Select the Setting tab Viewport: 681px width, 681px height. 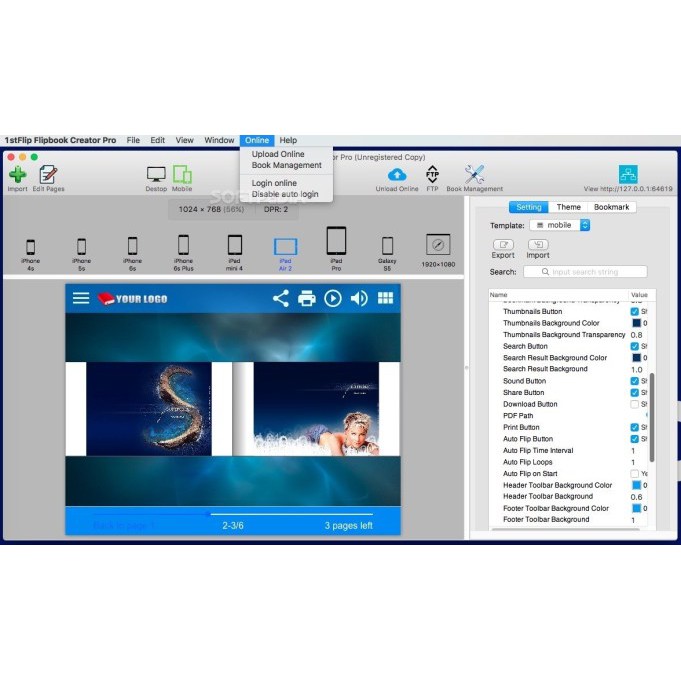pyautogui.click(x=529, y=207)
